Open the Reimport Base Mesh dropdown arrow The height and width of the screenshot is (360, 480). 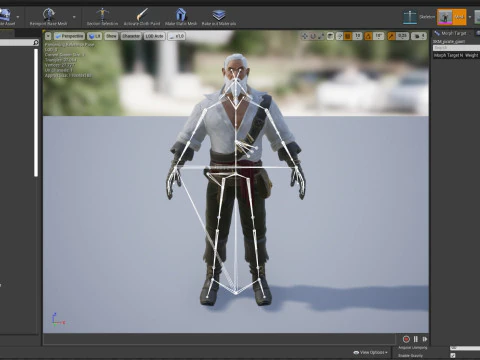tap(74, 17)
